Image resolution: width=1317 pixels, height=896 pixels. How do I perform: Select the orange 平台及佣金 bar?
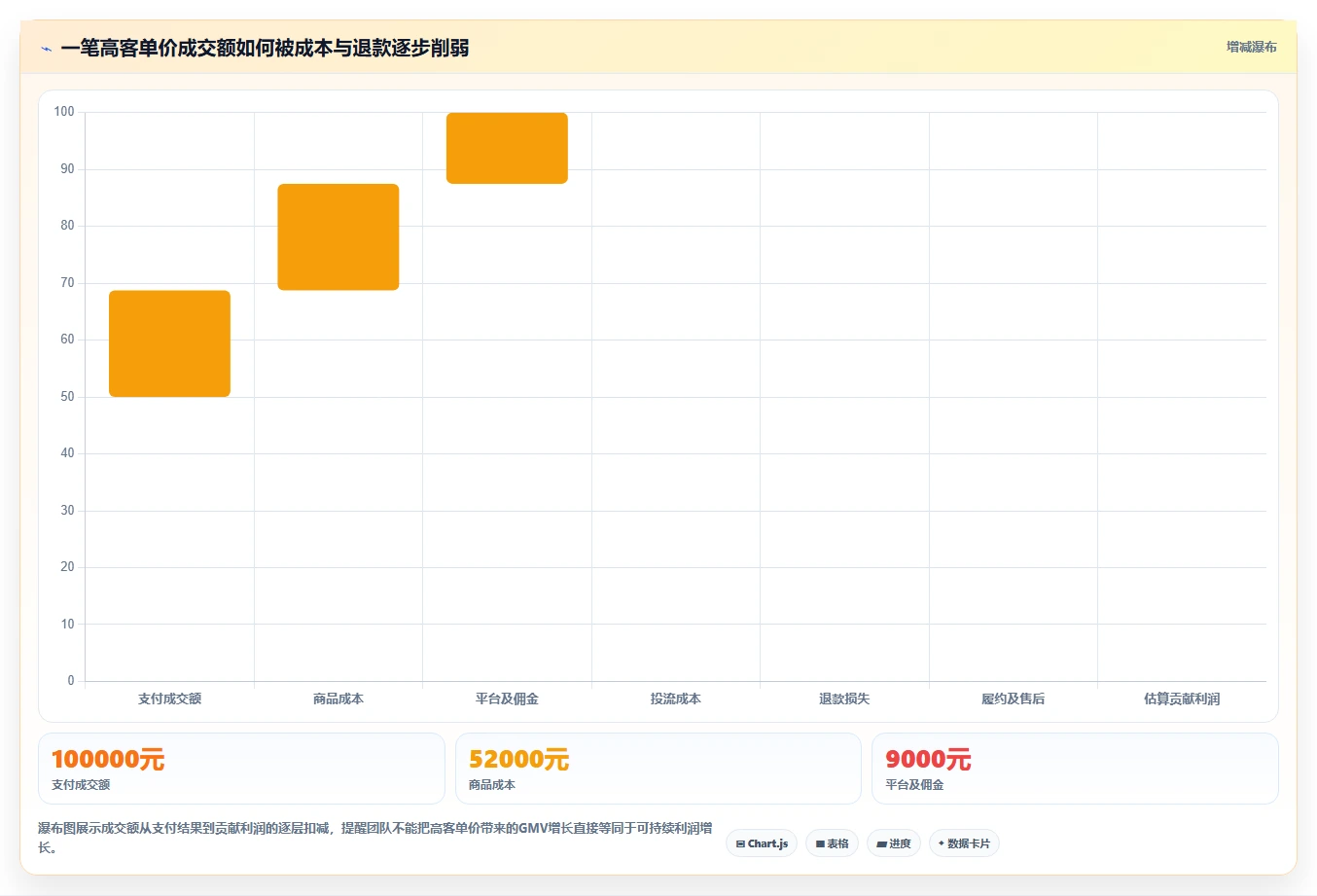(x=507, y=148)
